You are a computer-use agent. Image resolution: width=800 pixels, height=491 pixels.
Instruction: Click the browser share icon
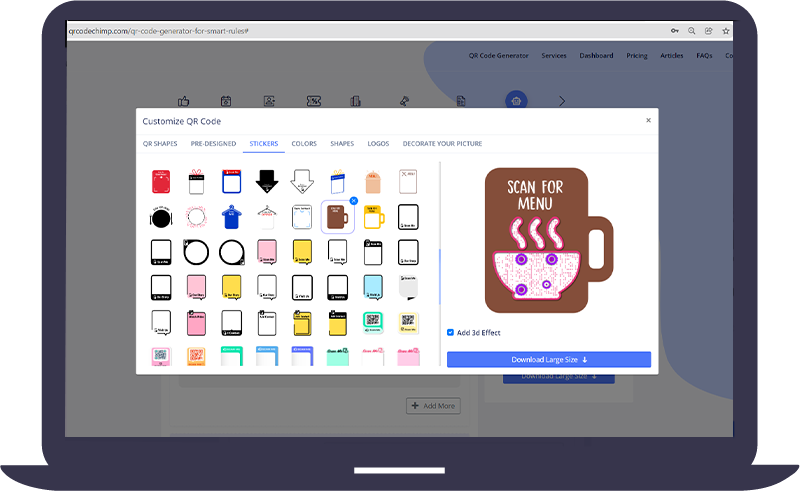[709, 31]
